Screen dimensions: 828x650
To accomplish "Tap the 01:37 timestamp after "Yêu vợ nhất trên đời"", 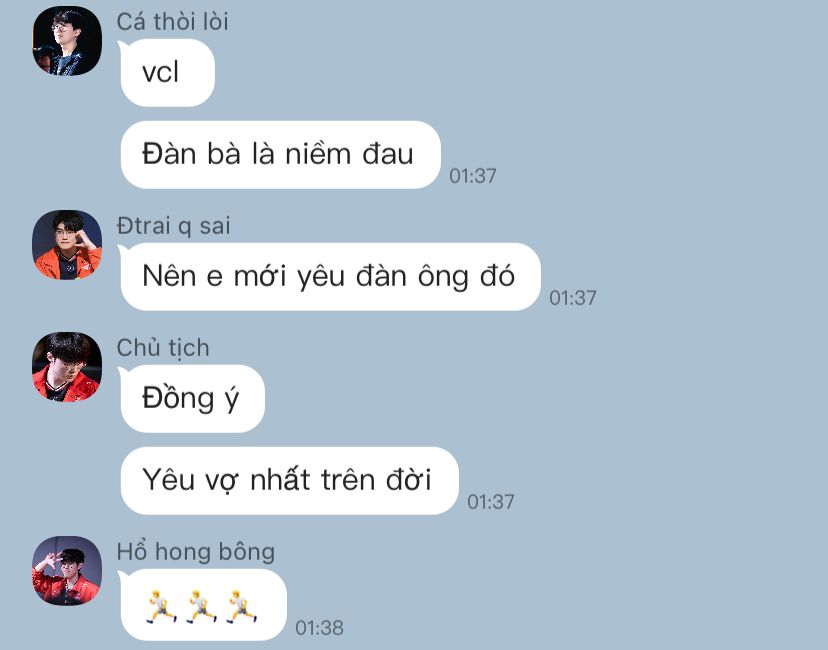I will [491, 502].
